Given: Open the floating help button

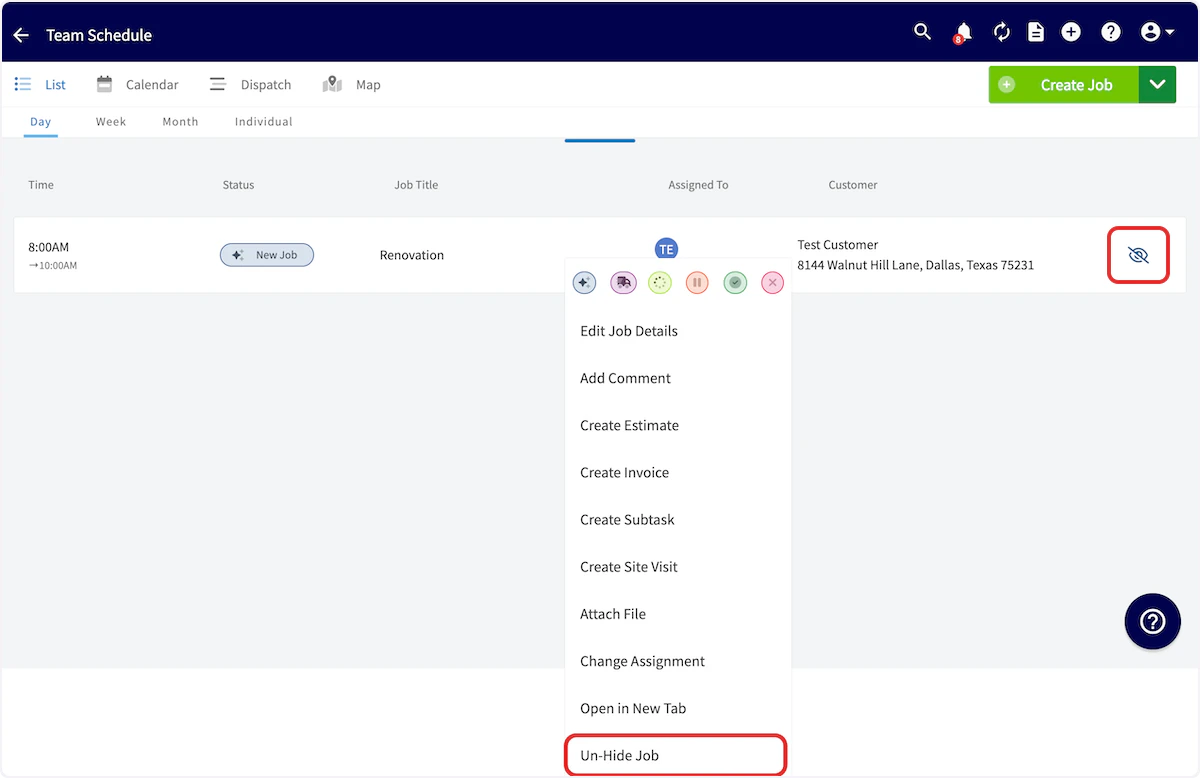Looking at the screenshot, I should point(1152,622).
